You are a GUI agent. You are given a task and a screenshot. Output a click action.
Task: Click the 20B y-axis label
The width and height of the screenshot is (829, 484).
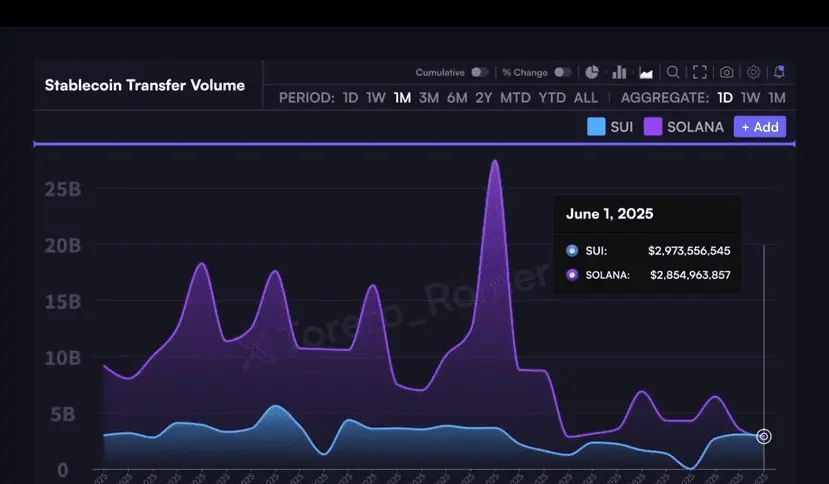point(63,245)
